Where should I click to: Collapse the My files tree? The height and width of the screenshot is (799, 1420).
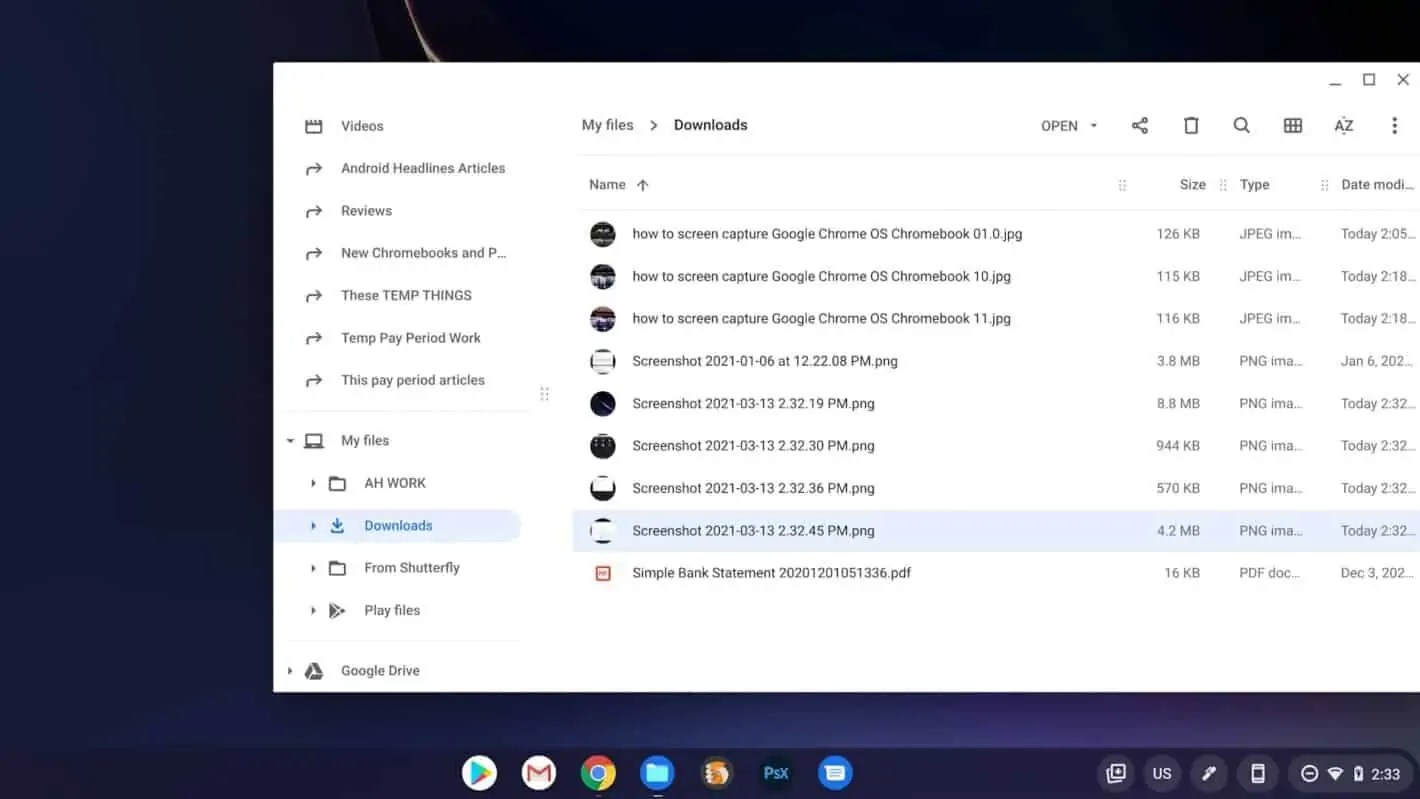(x=290, y=441)
